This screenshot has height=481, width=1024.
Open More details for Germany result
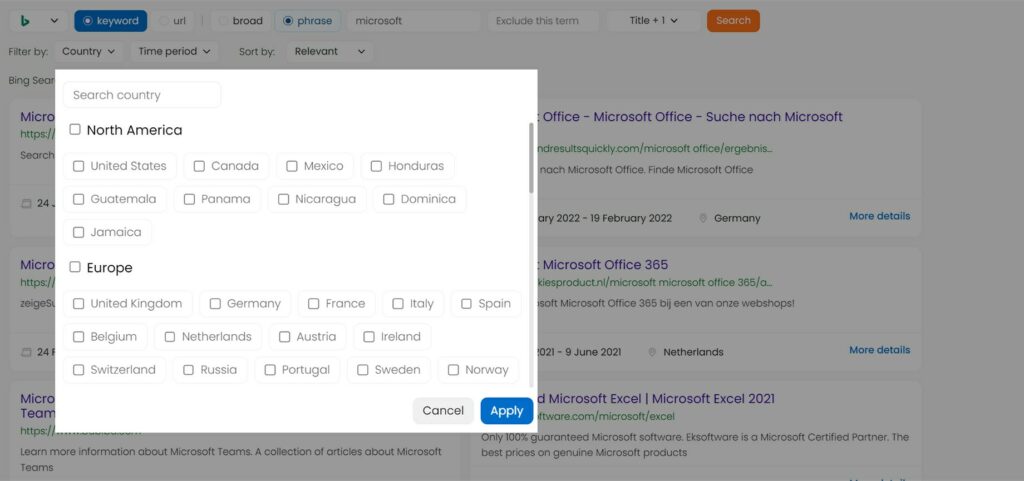click(879, 216)
